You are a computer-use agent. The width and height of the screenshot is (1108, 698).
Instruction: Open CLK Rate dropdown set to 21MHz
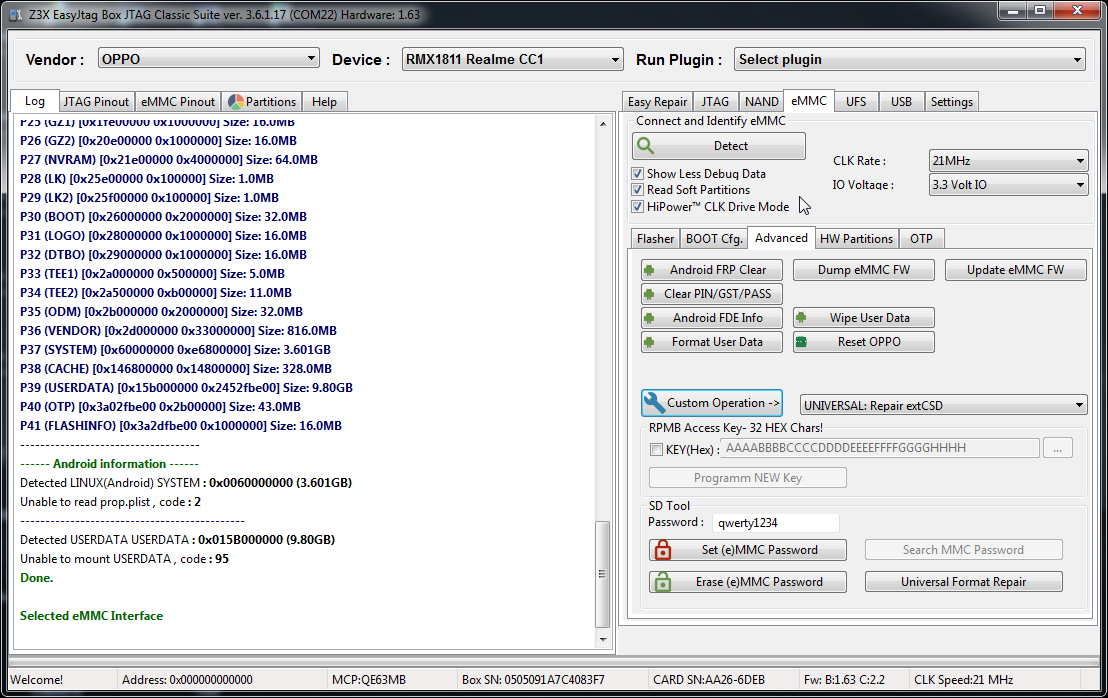pos(1008,160)
